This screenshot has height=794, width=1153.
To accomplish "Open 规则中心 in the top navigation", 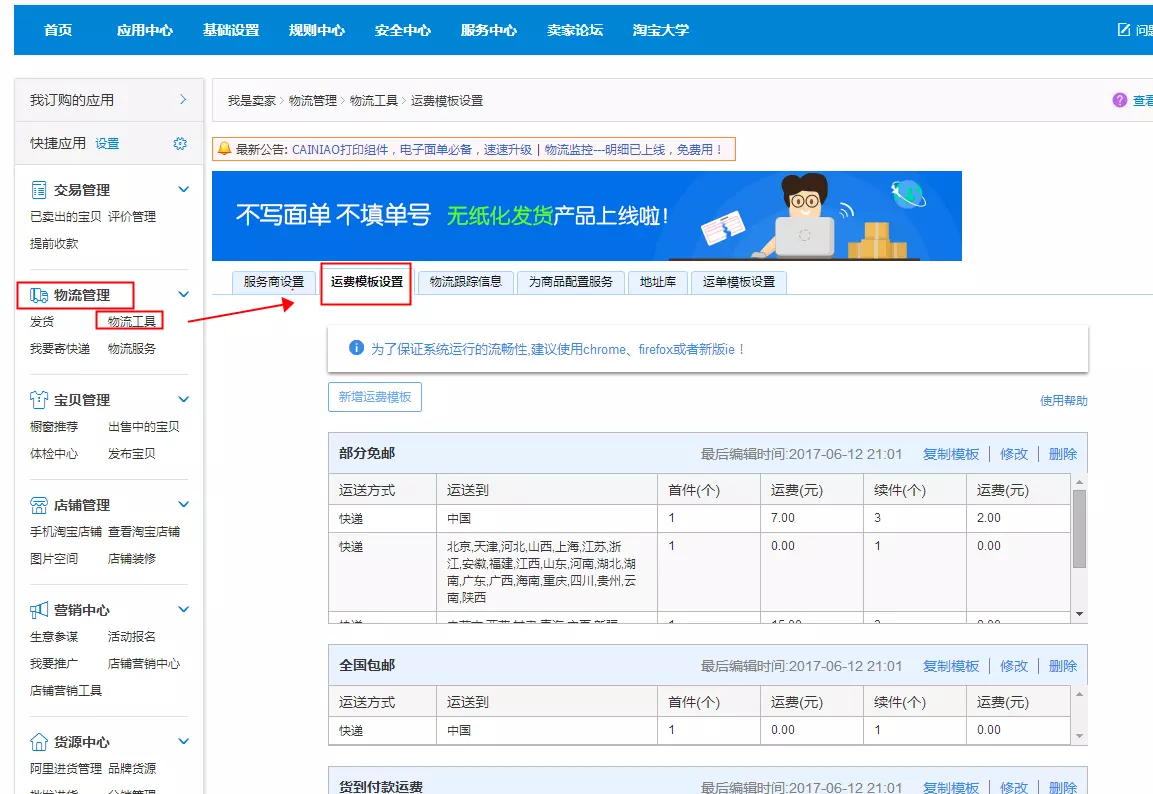I will coord(317,30).
